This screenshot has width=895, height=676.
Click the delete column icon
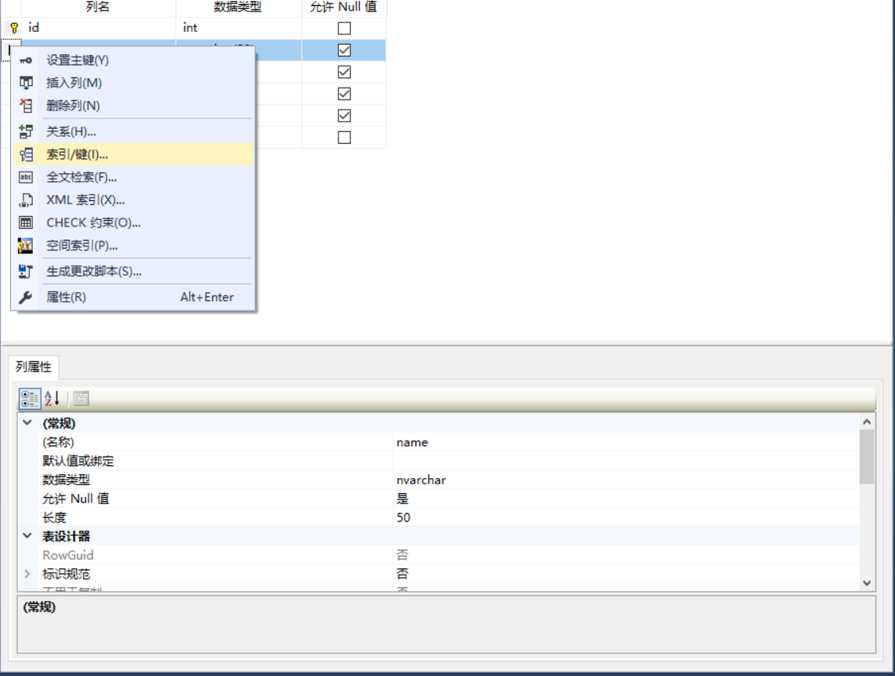pyautogui.click(x=26, y=106)
